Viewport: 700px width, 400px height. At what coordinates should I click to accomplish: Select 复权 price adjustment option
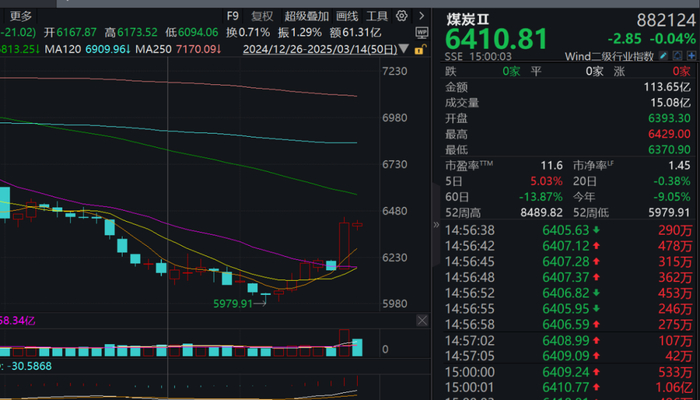[x=262, y=17]
